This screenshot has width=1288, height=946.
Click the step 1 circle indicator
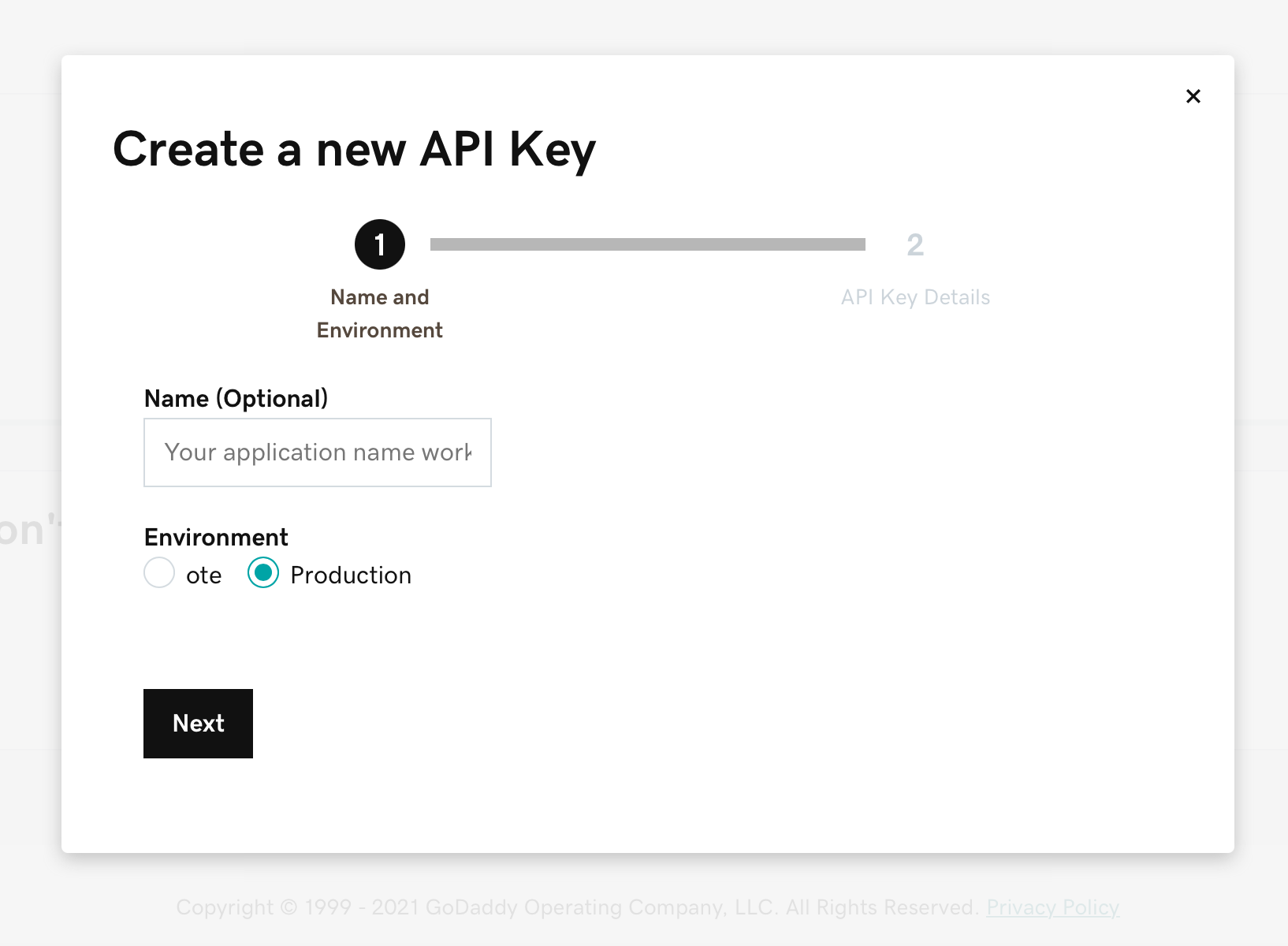point(380,244)
